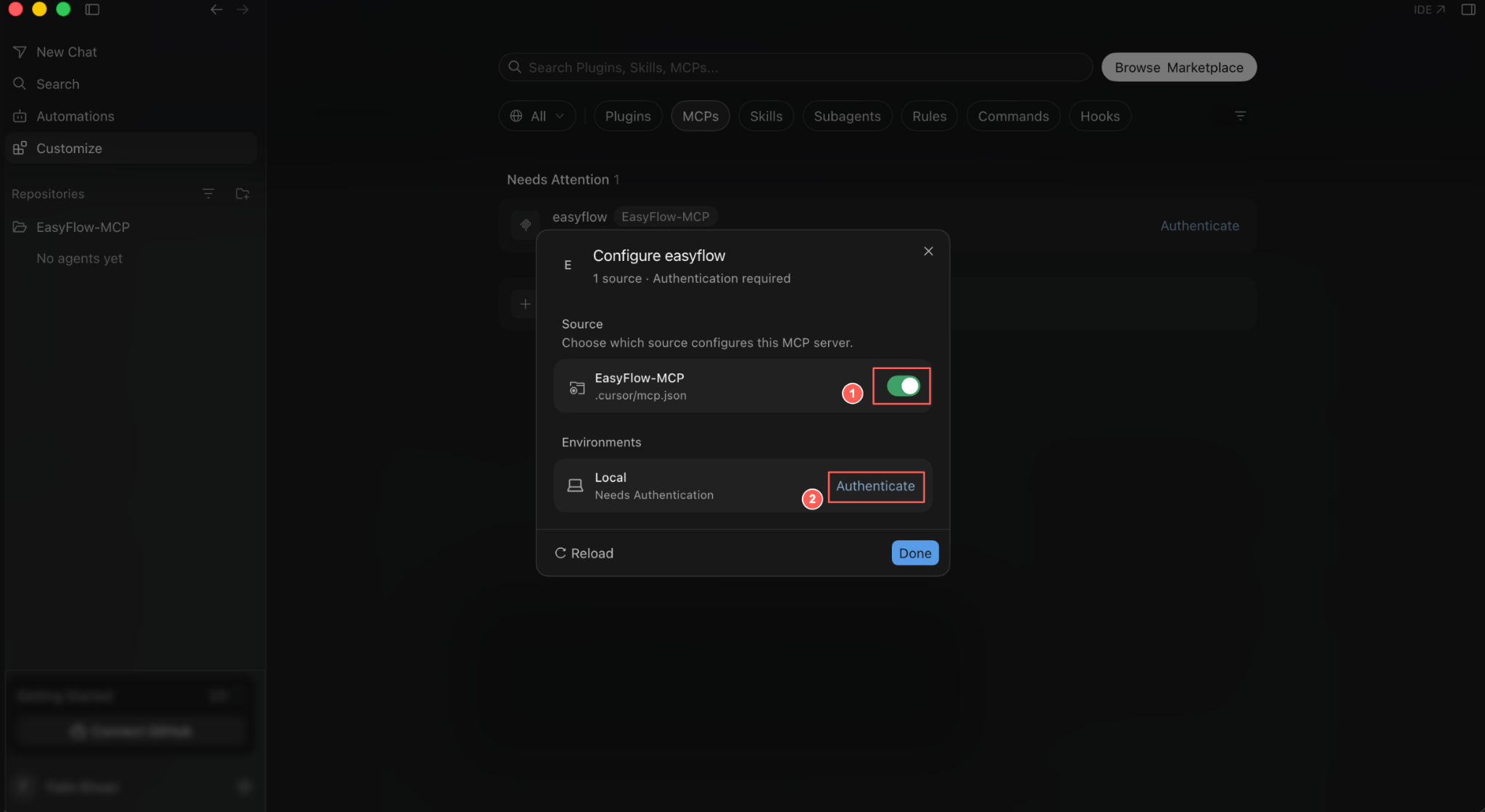Open the IDE link at top right

[x=1429, y=9]
